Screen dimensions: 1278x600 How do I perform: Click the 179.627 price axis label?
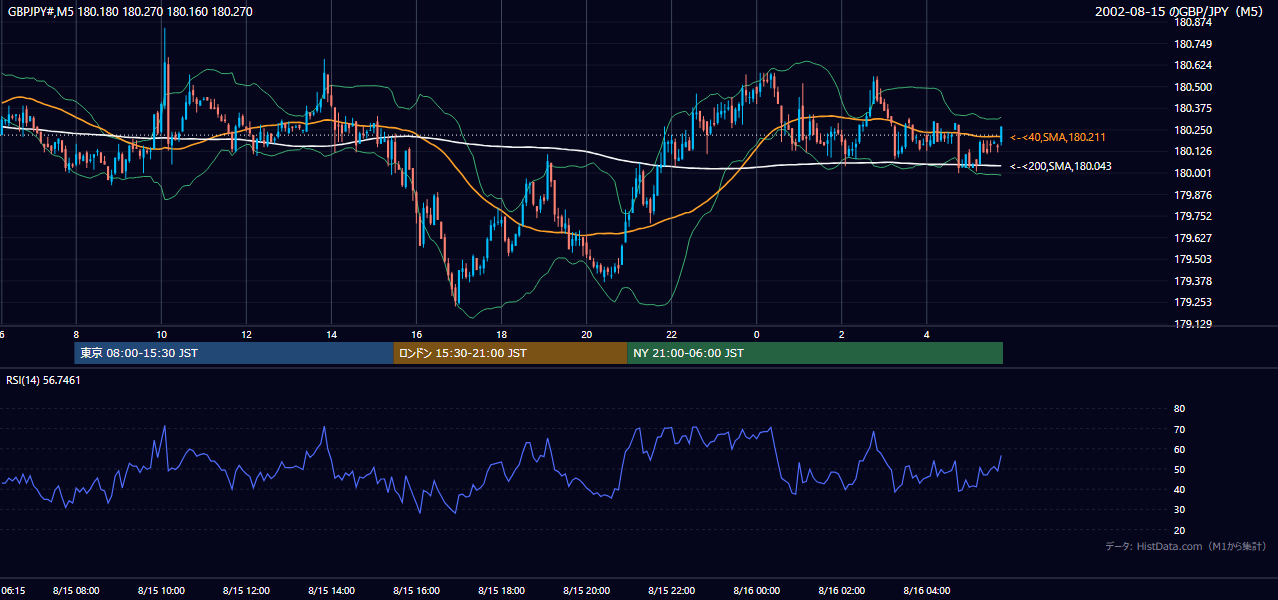click(x=1194, y=238)
